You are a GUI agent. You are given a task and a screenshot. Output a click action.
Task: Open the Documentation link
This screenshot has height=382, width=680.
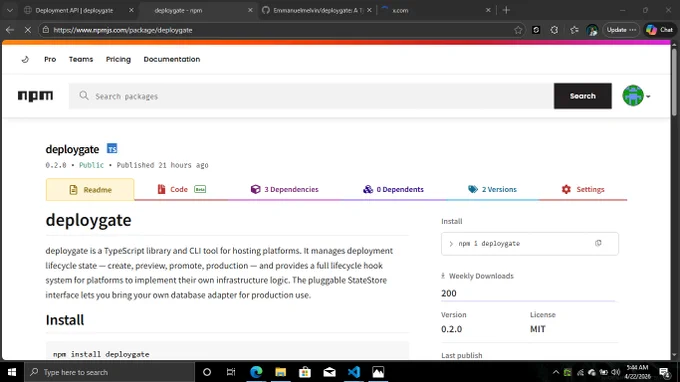[172, 59]
